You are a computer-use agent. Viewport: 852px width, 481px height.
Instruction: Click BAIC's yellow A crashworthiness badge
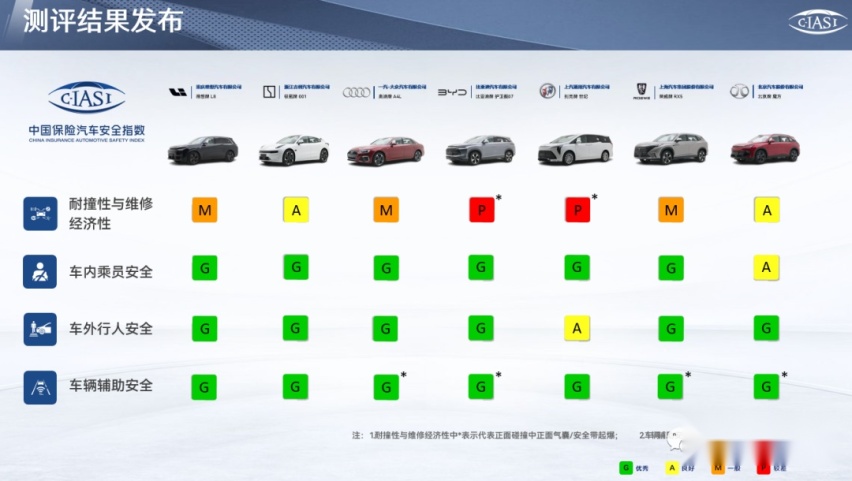click(767, 210)
